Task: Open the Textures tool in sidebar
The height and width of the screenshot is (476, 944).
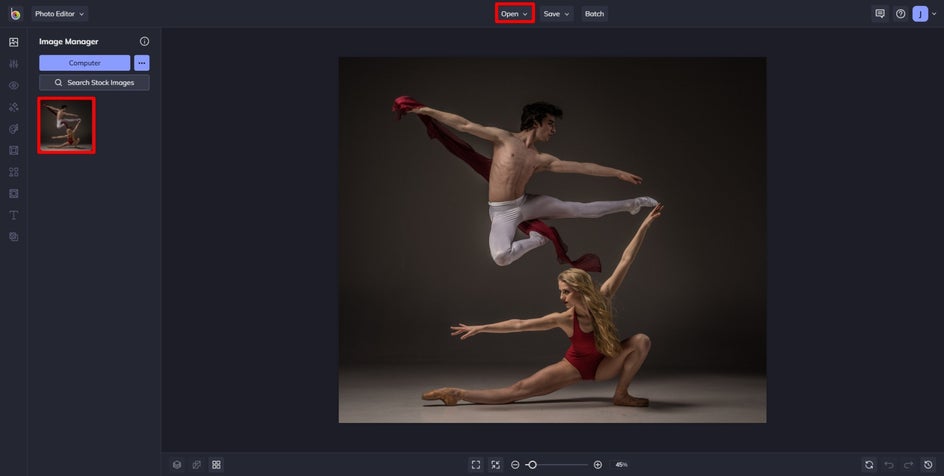Action: point(14,237)
